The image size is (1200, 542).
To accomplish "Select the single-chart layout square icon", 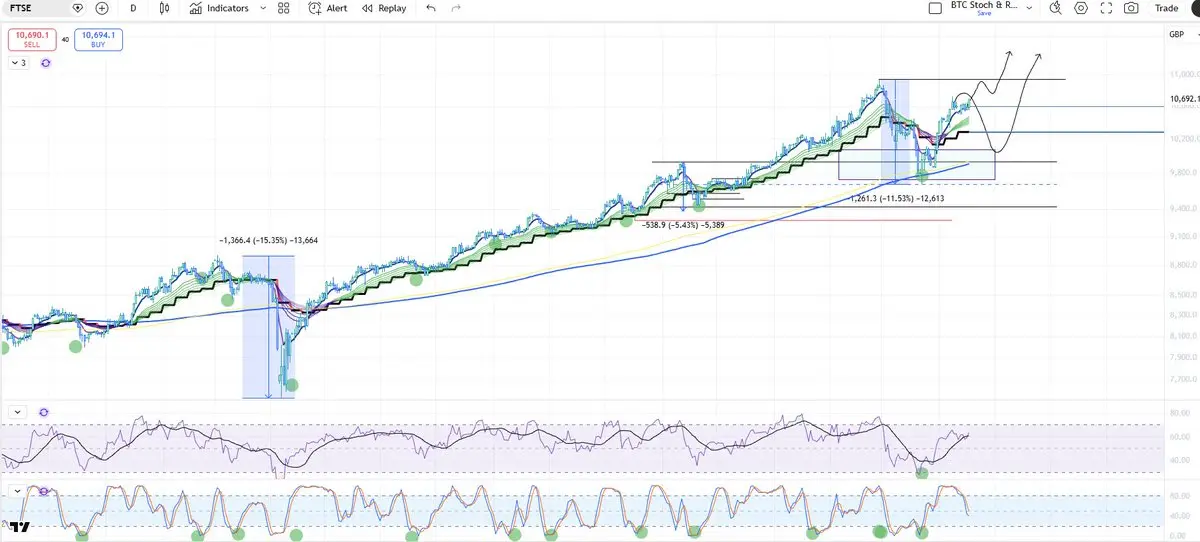I will [935, 8].
